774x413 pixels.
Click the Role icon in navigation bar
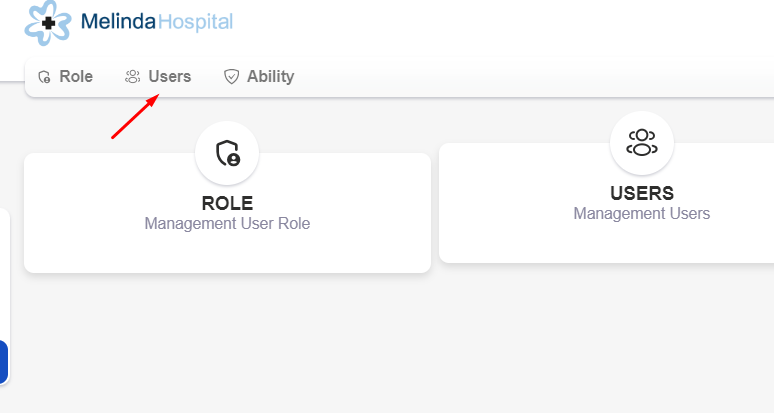coord(44,77)
